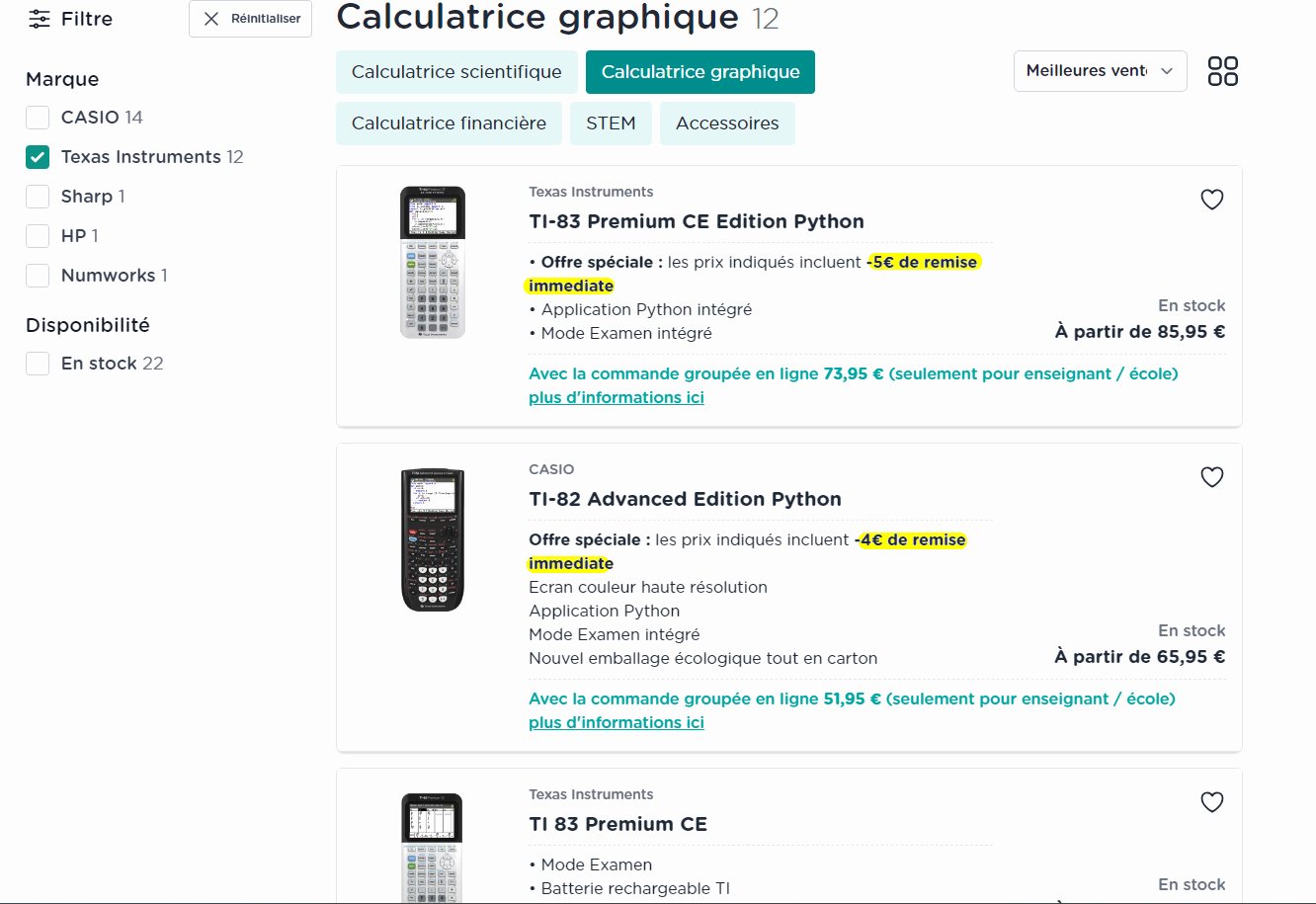Viewport: 1316px width, 904px height.
Task: Click group order price '51,95 €' text
Action: click(852, 699)
